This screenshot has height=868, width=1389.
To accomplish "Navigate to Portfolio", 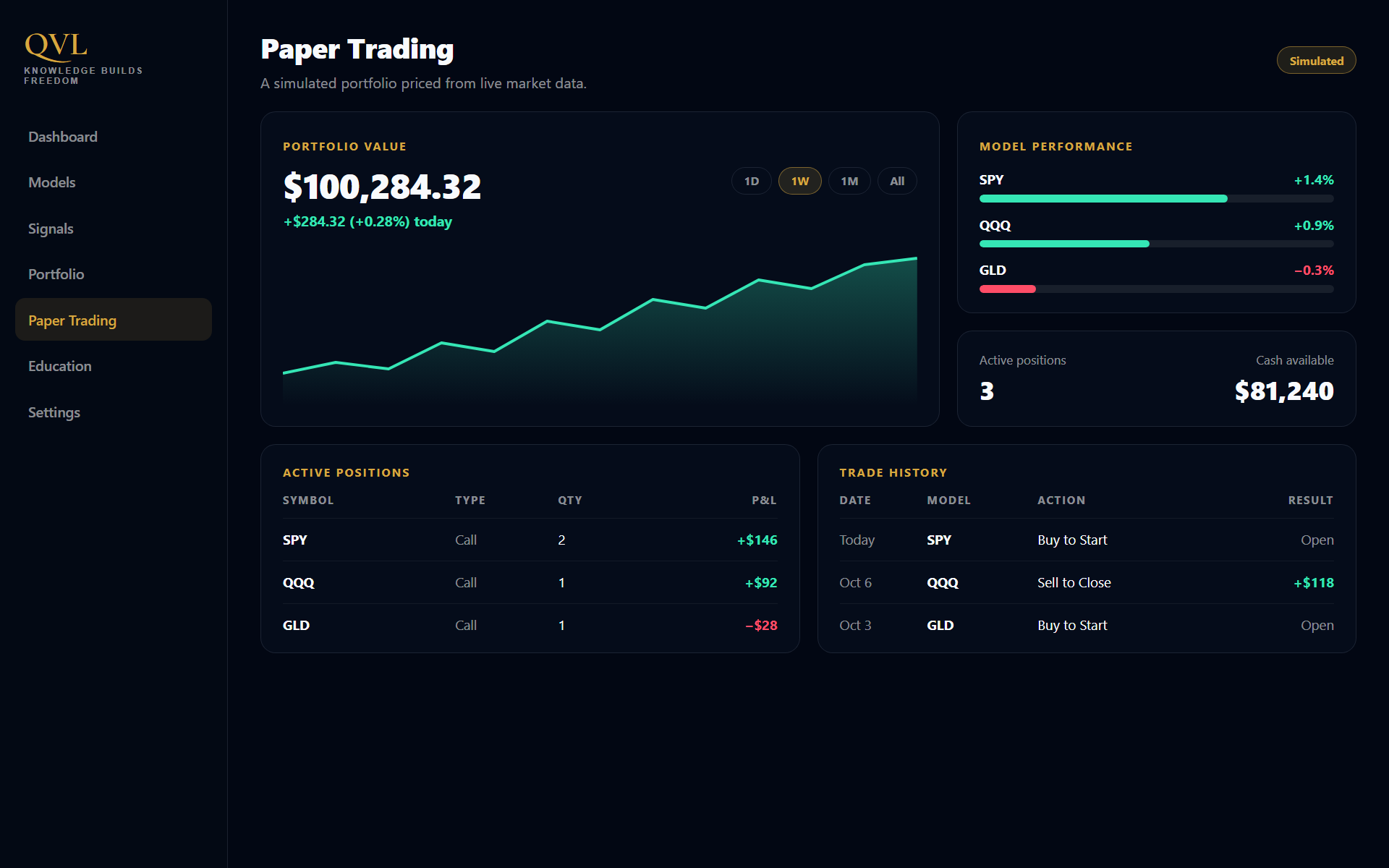I will (114, 274).
